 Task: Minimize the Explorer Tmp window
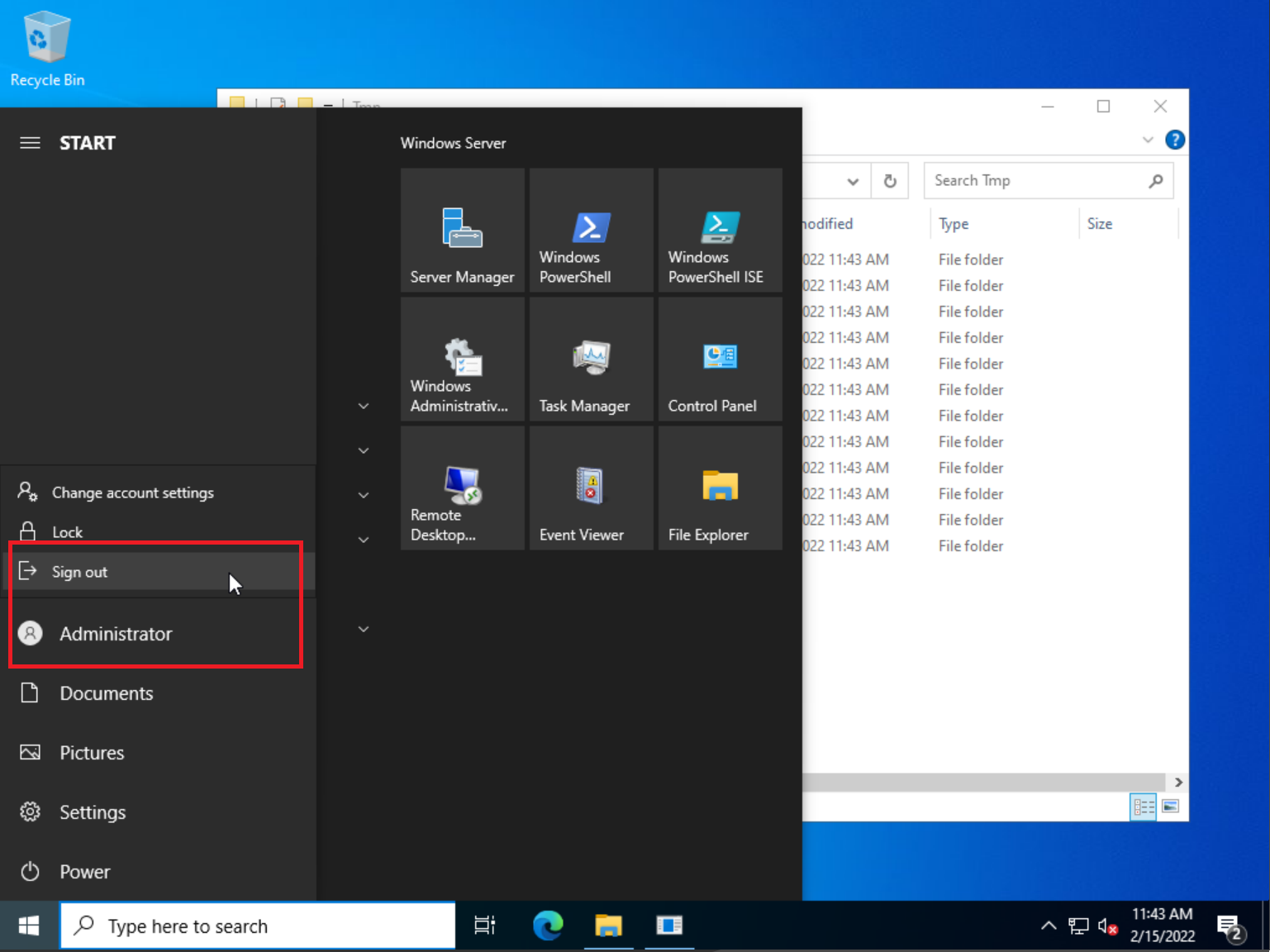[1048, 107]
